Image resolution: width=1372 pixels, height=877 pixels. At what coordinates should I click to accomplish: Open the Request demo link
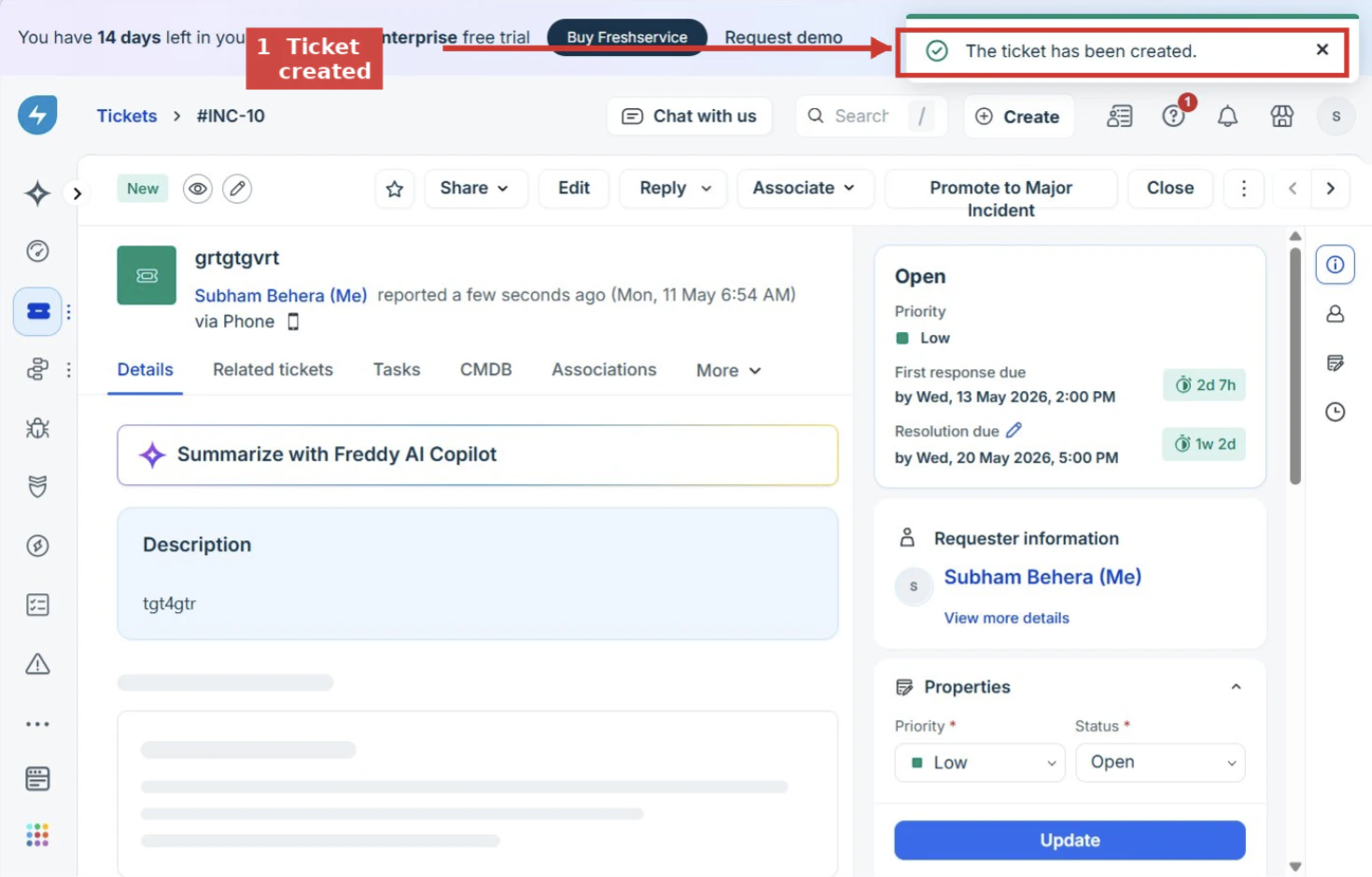pos(783,37)
